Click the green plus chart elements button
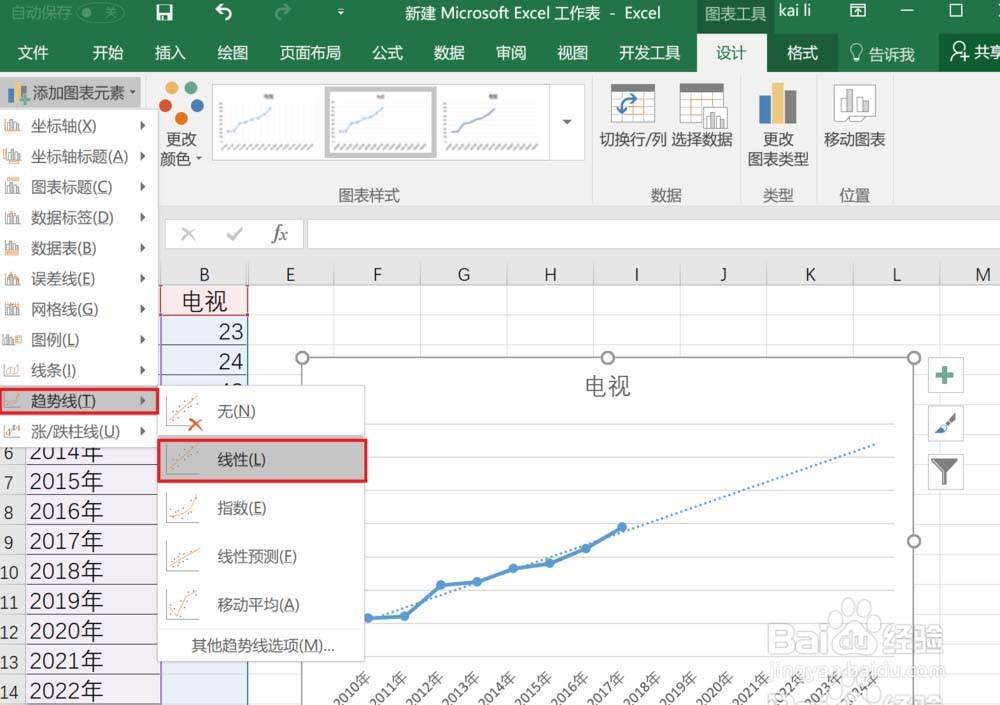 pyautogui.click(x=945, y=375)
